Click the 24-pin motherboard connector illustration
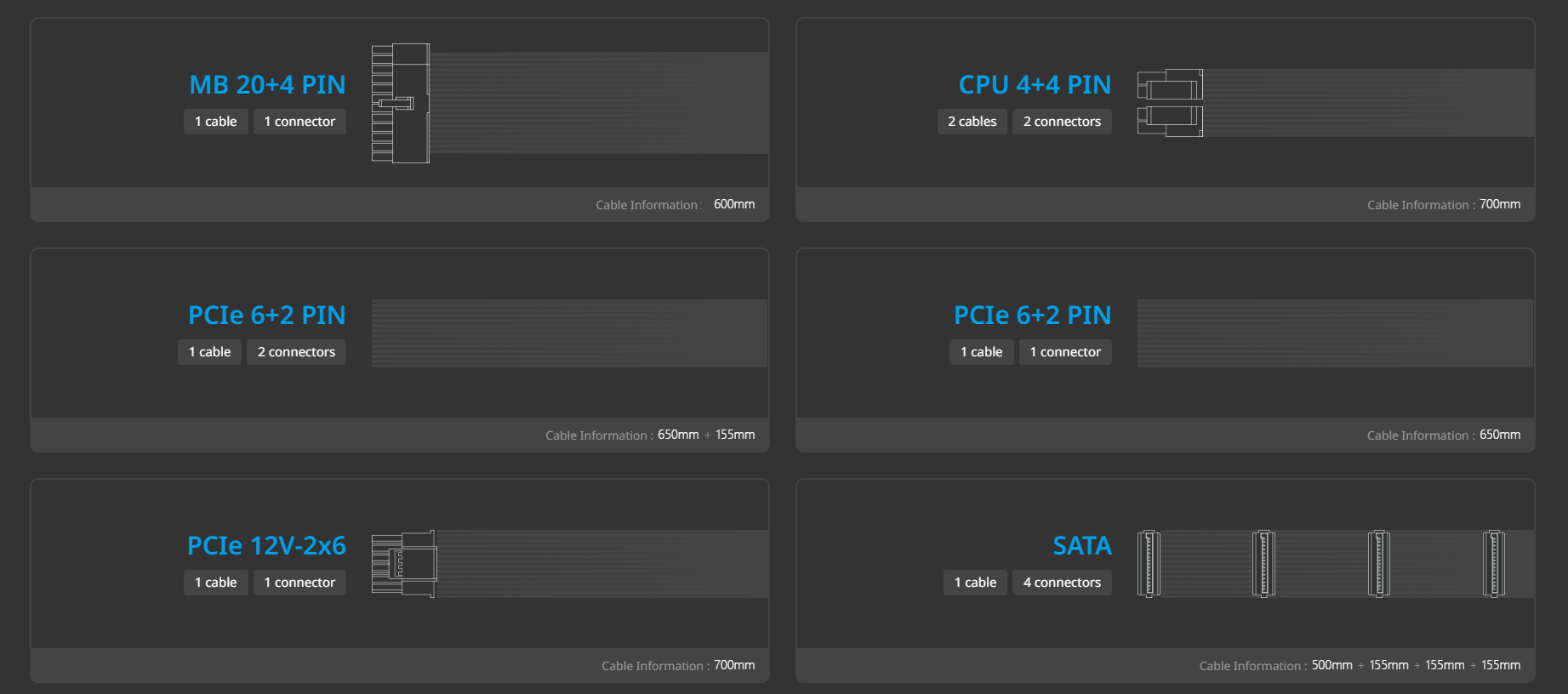The width and height of the screenshot is (1568, 694). click(401, 103)
